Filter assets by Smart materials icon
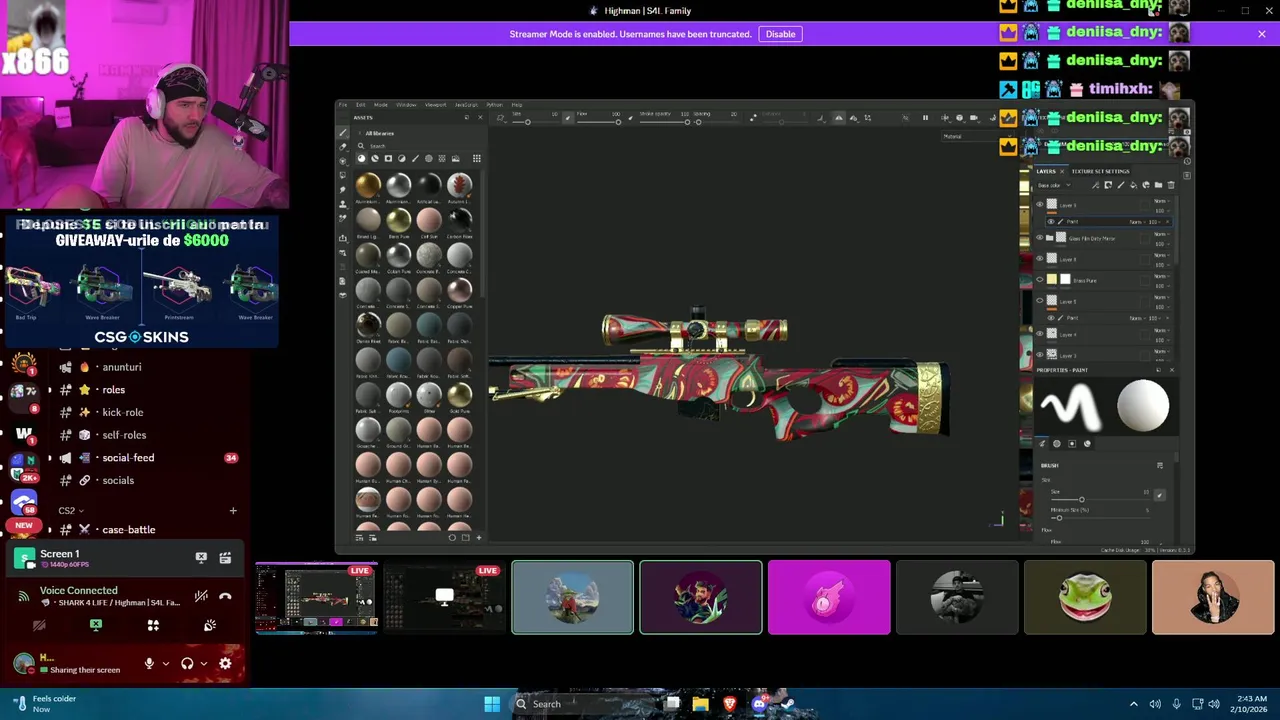This screenshot has height=720, width=1280. (375, 158)
